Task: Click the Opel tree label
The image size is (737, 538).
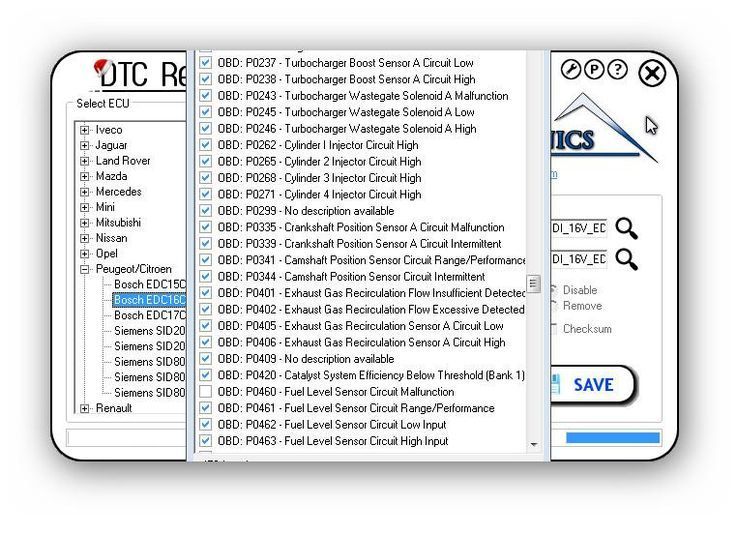Action: point(107,254)
